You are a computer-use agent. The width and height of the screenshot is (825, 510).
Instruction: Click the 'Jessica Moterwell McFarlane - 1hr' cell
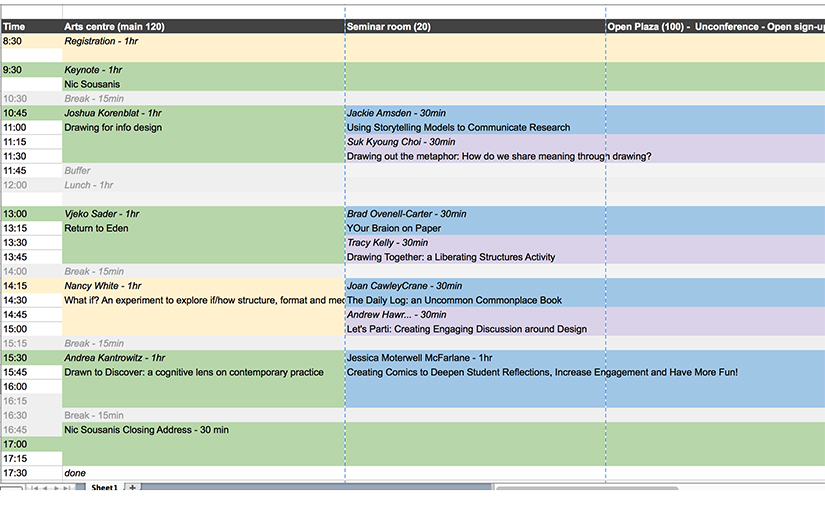point(475,357)
